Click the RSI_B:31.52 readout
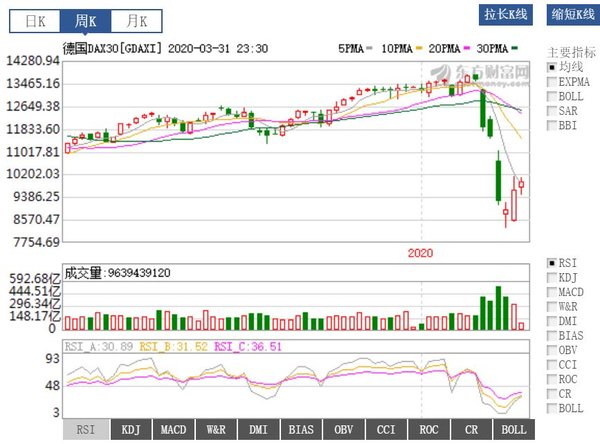The height and width of the screenshot is (444, 600). [173, 347]
